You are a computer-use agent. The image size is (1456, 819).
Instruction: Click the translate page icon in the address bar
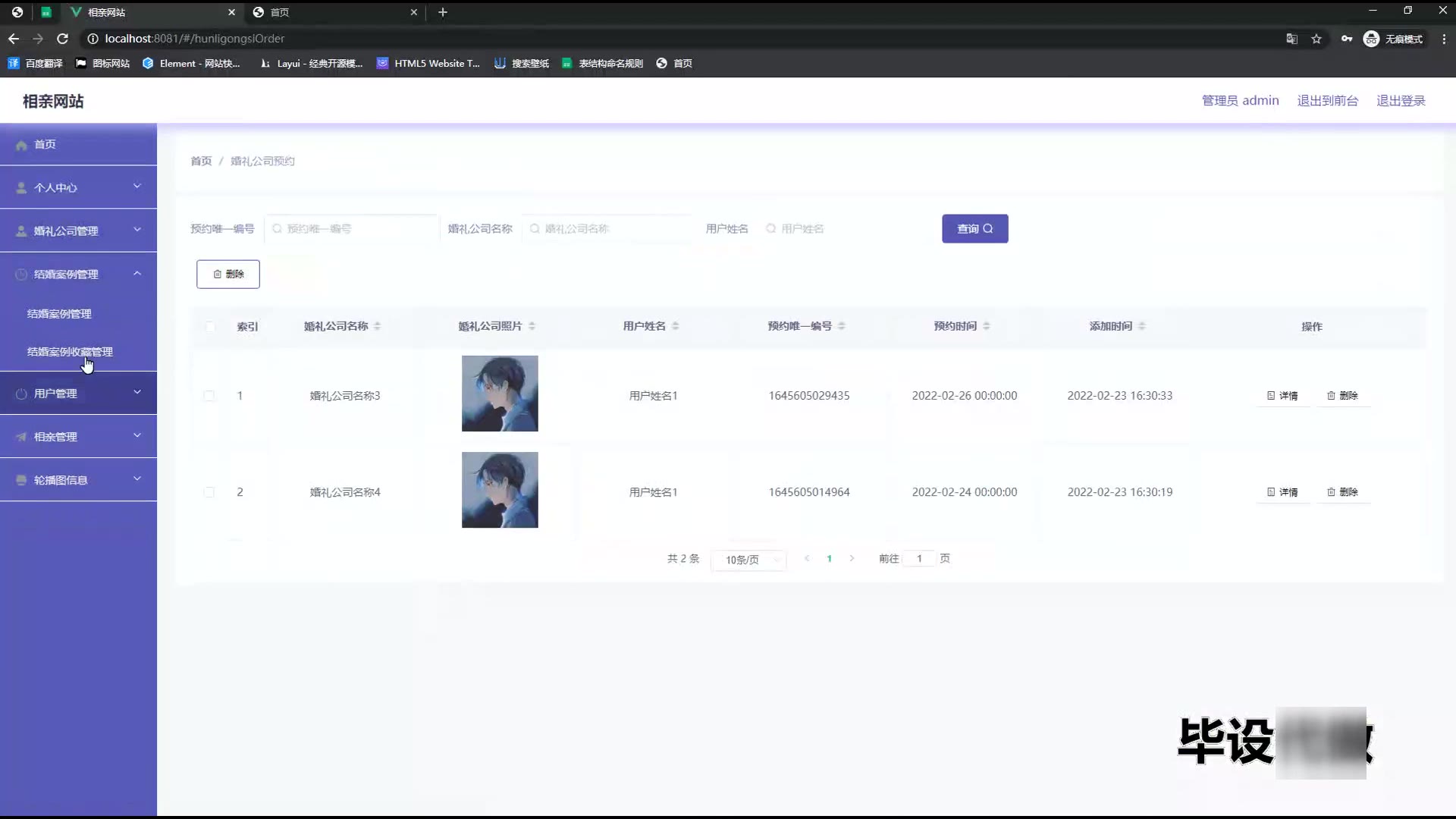point(1291,39)
